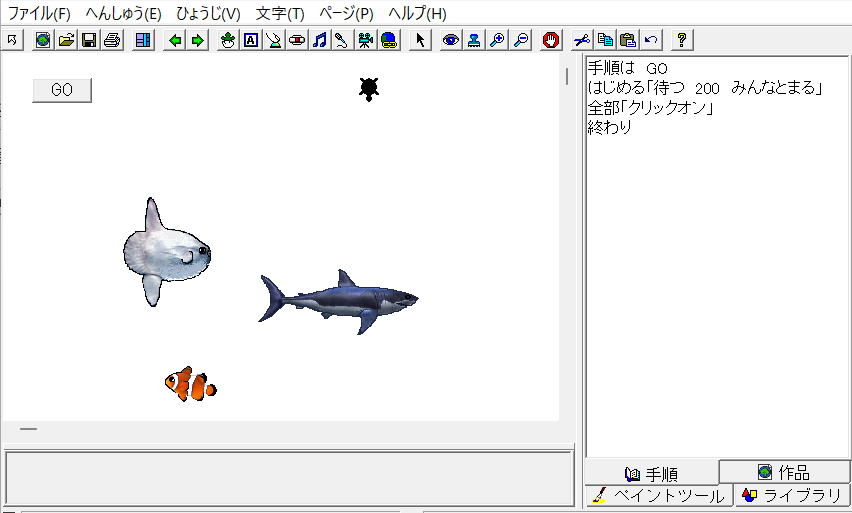The width and height of the screenshot is (852, 513).
Task: Paste using the clipboard icon
Action: [628, 40]
